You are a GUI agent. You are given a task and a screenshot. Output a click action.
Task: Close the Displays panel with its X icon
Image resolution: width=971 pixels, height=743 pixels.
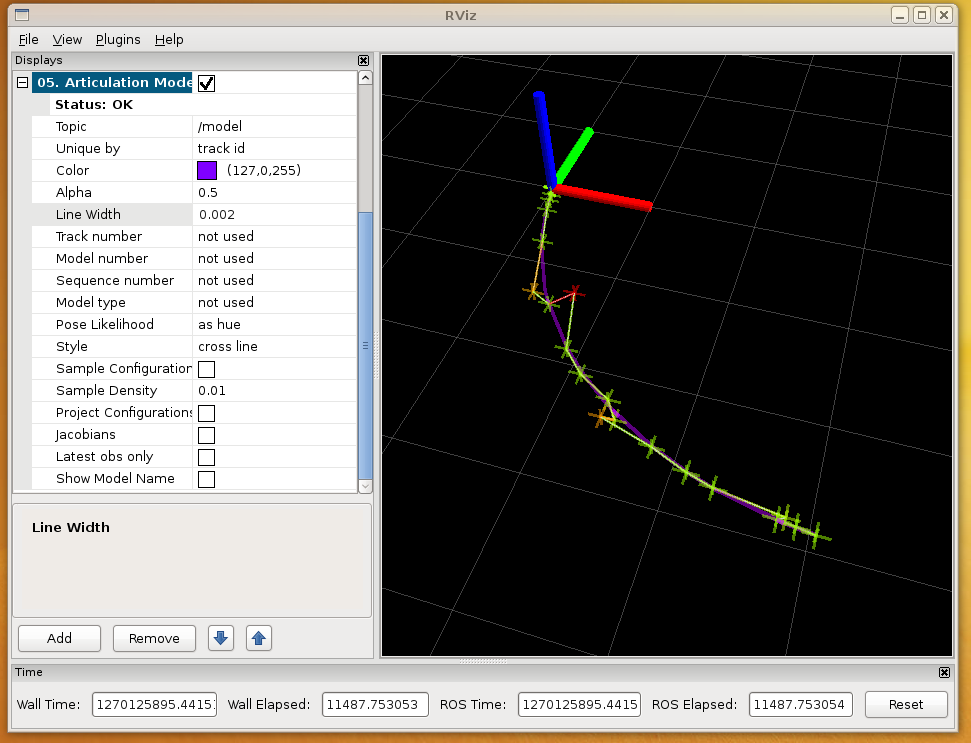click(364, 60)
